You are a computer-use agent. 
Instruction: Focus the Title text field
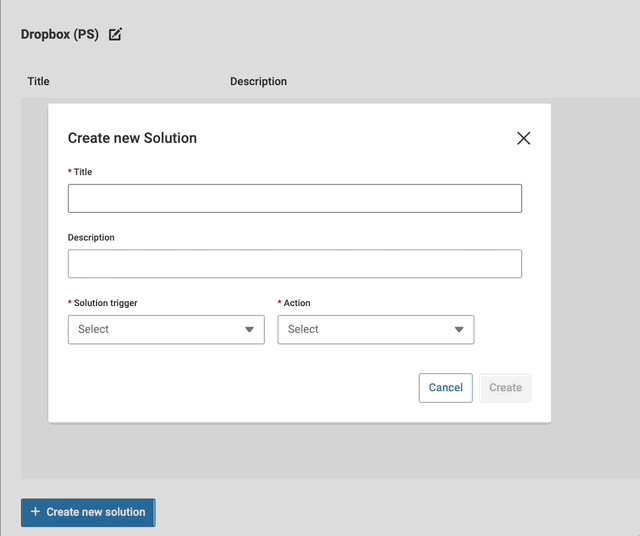295,198
